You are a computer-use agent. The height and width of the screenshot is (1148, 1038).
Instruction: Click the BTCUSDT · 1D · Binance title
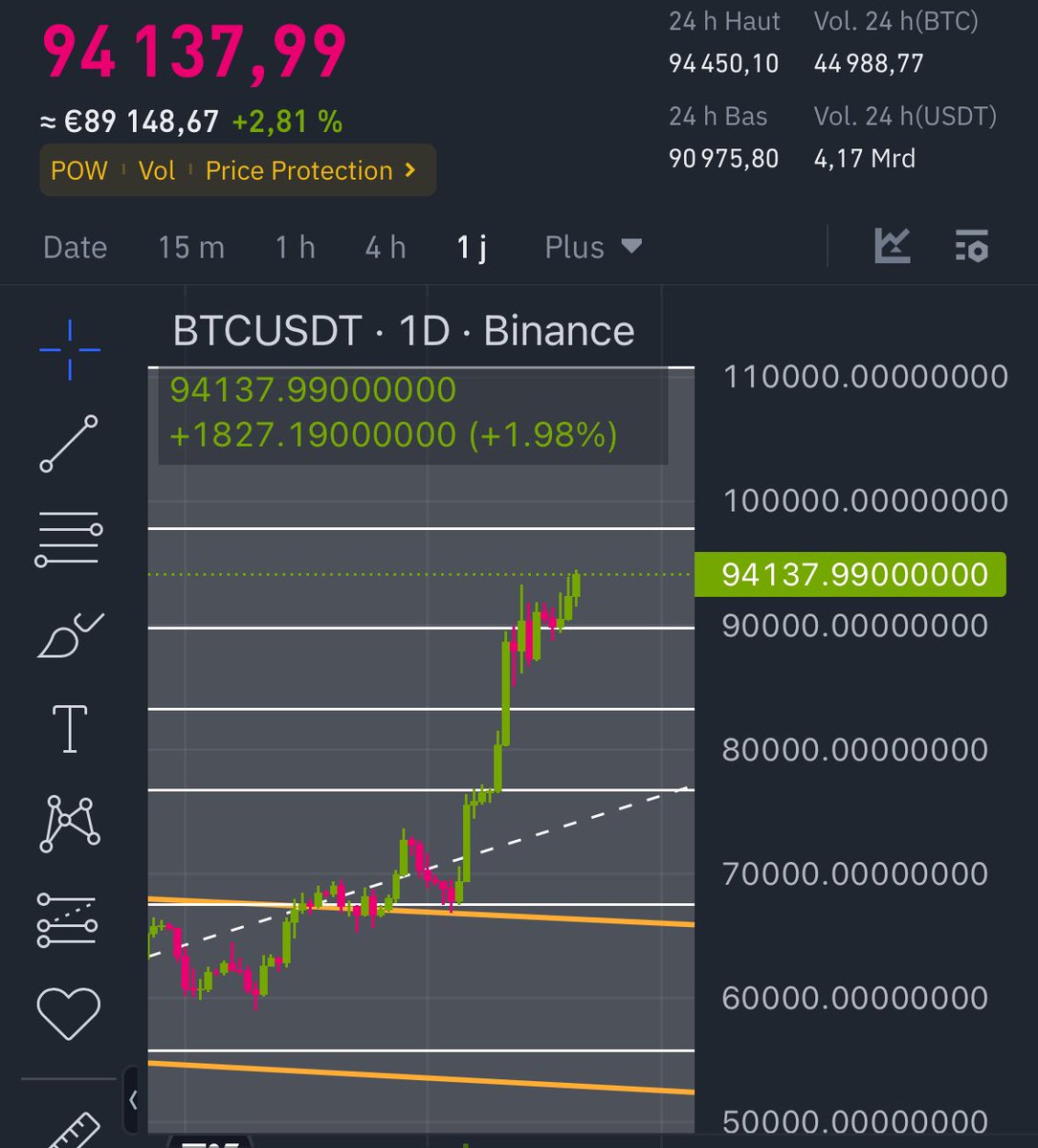(x=403, y=332)
